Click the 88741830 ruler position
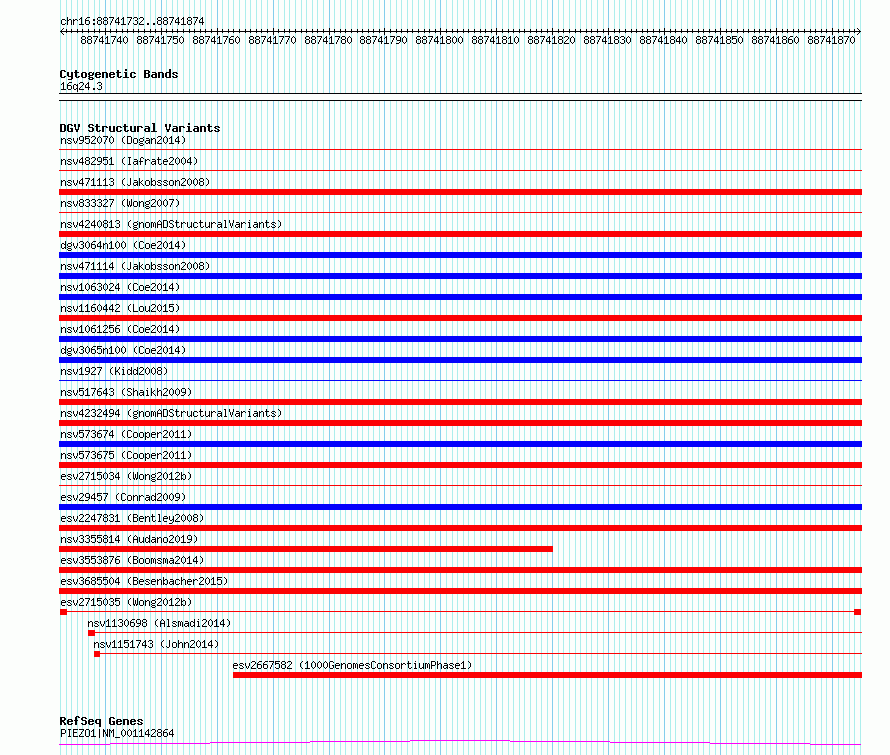This screenshot has width=890, height=755. [x=607, y=40]
